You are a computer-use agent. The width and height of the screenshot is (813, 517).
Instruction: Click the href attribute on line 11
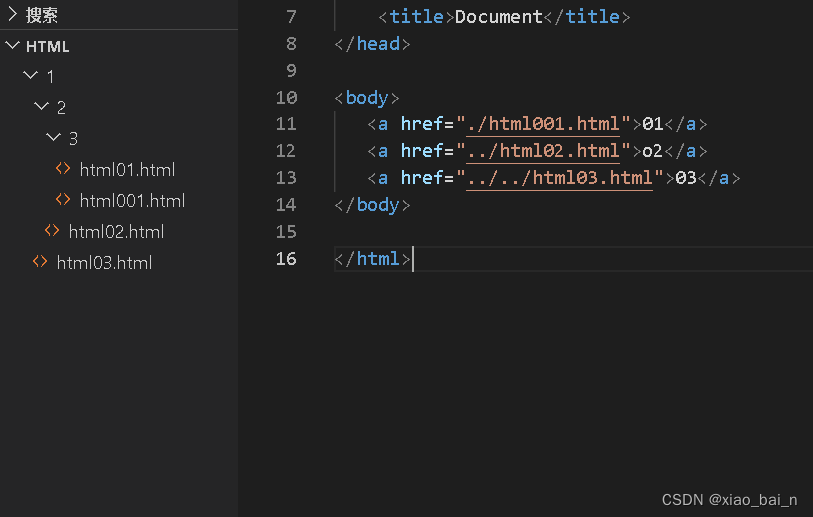click(x=422, y=124)
